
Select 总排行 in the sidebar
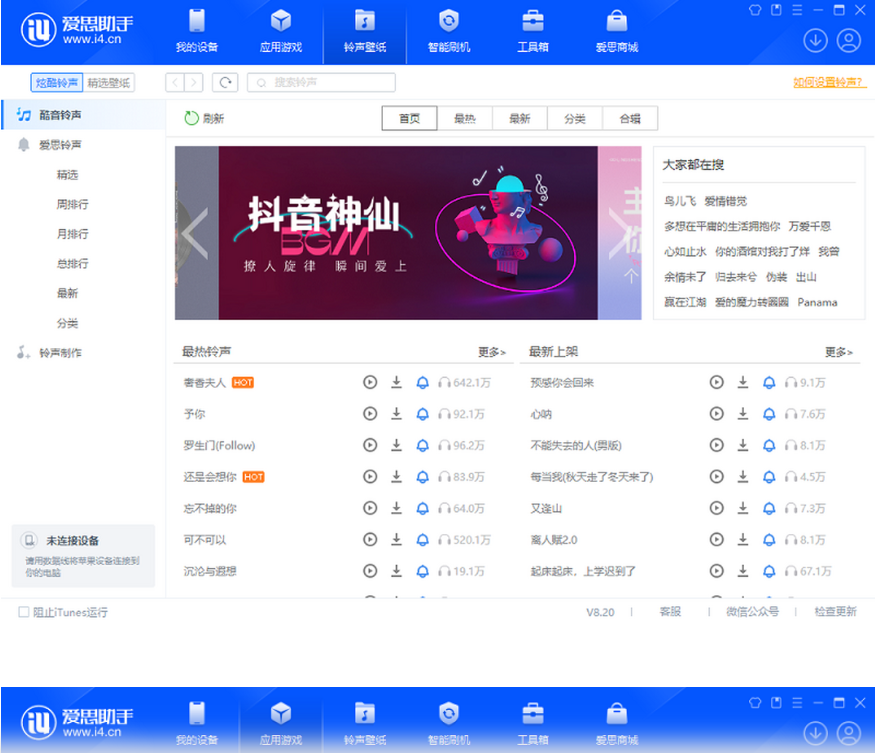click(x=73, y=263)
